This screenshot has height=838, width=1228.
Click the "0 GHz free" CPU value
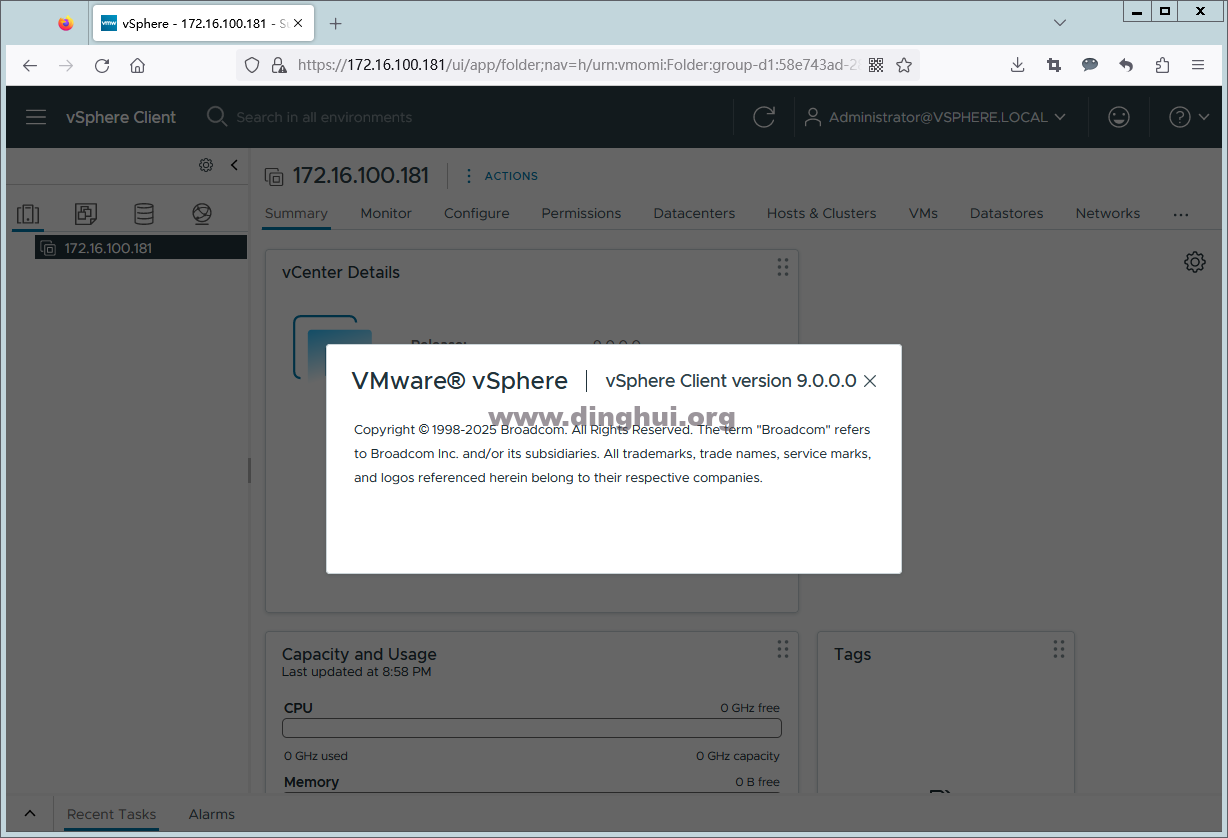pos(750,708)
